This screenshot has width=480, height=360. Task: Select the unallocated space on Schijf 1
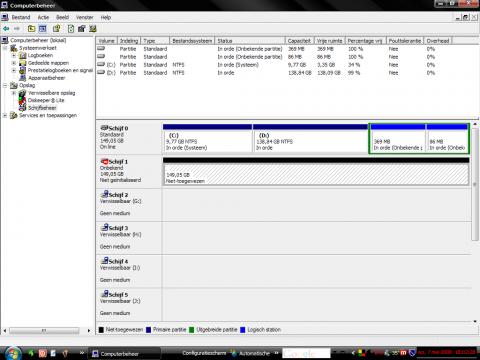(x=316, y=174)
